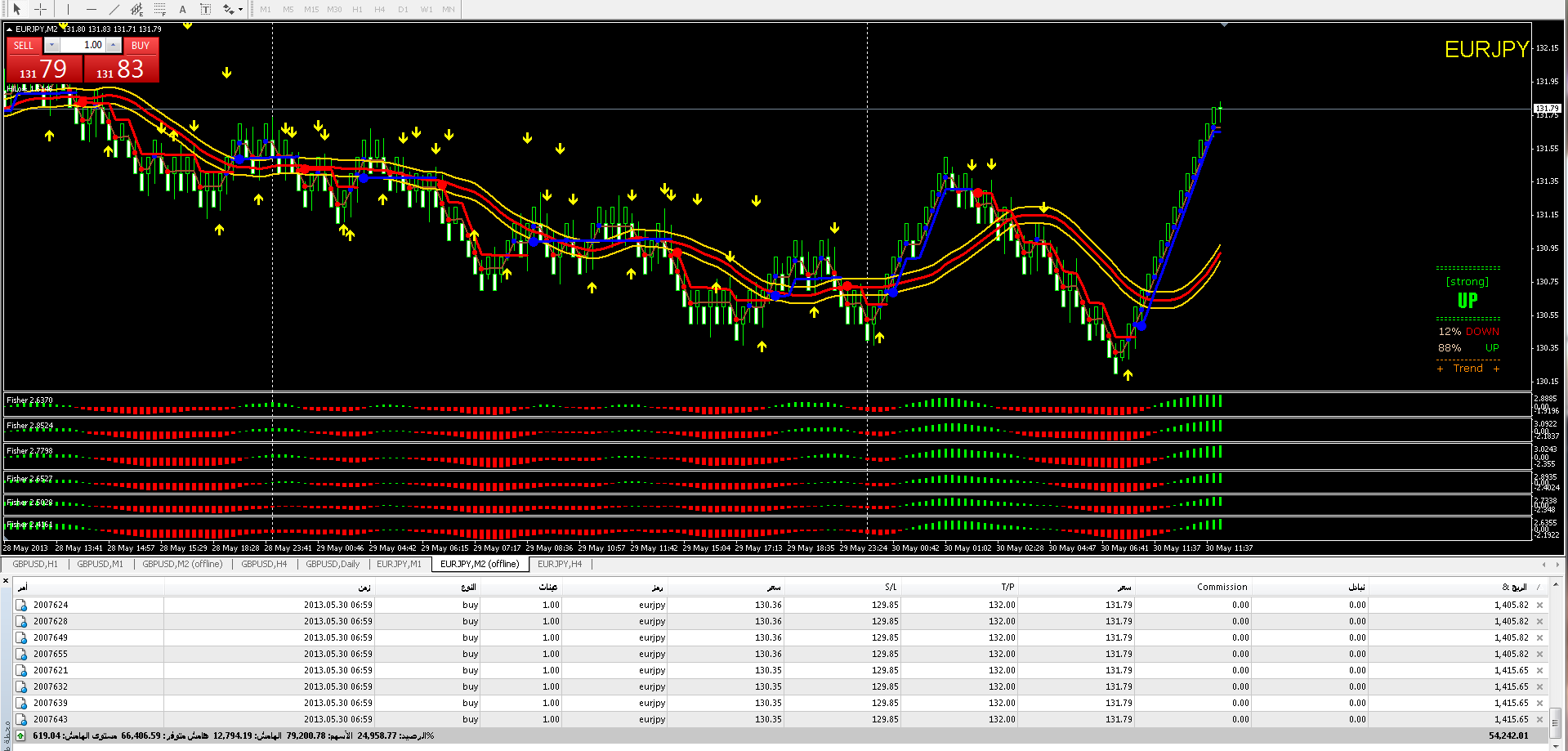Open the GBPUSD,H1 chart tab
This screenshot has height=751, width=1568.
pos(35,564)
